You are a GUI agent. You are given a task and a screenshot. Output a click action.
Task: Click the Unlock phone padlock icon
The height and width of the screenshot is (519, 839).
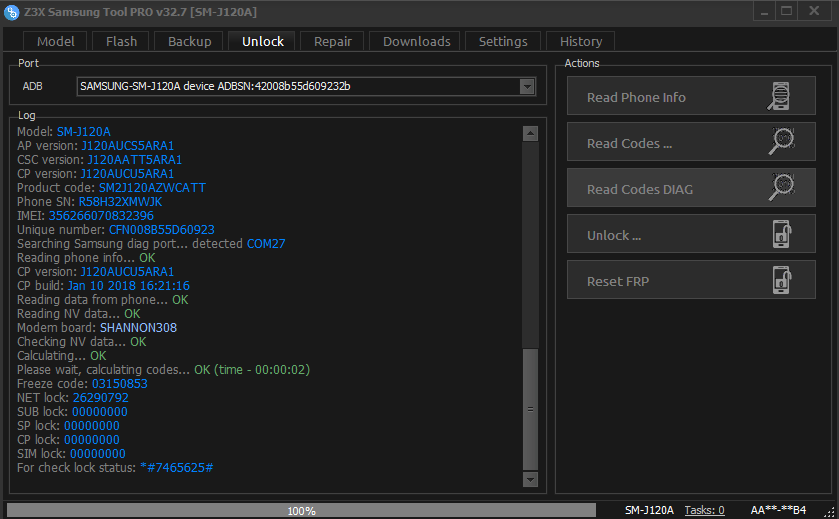(782, 234)
